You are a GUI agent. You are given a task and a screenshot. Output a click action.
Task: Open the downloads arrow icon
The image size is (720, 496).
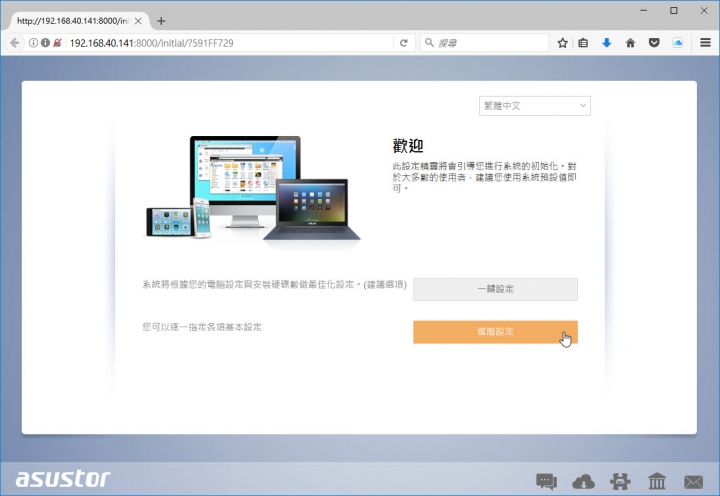(607, 43)
